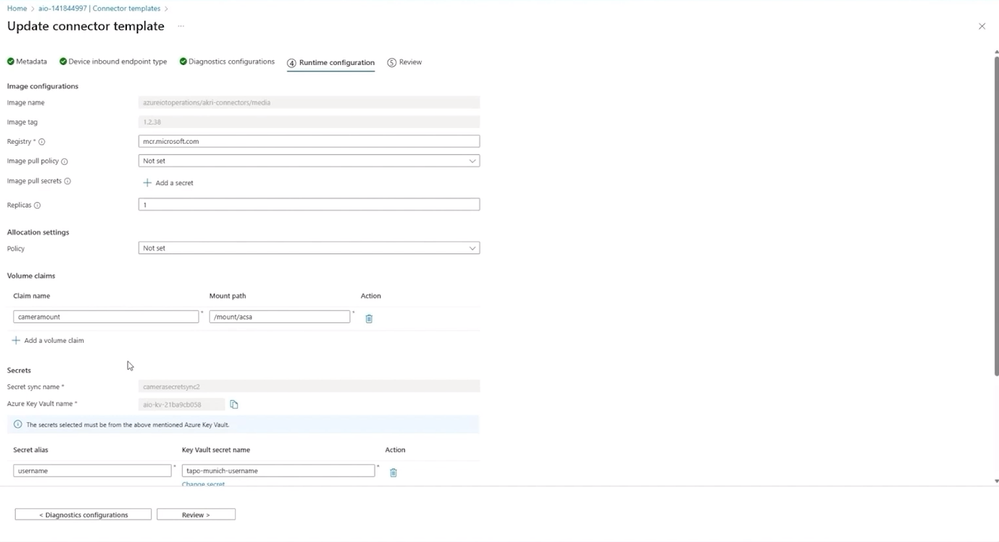Edit the cameramount claim name field
The height and width of the screenshot is (542, 999).
[106, 317]
